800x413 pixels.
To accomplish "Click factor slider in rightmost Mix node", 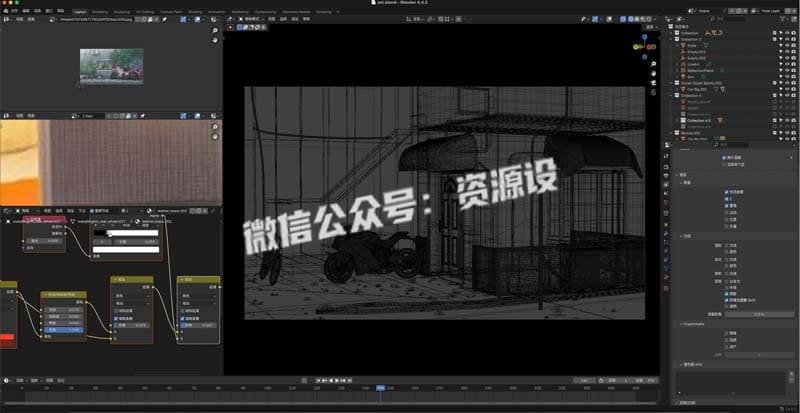I will [x=198, y=325].
